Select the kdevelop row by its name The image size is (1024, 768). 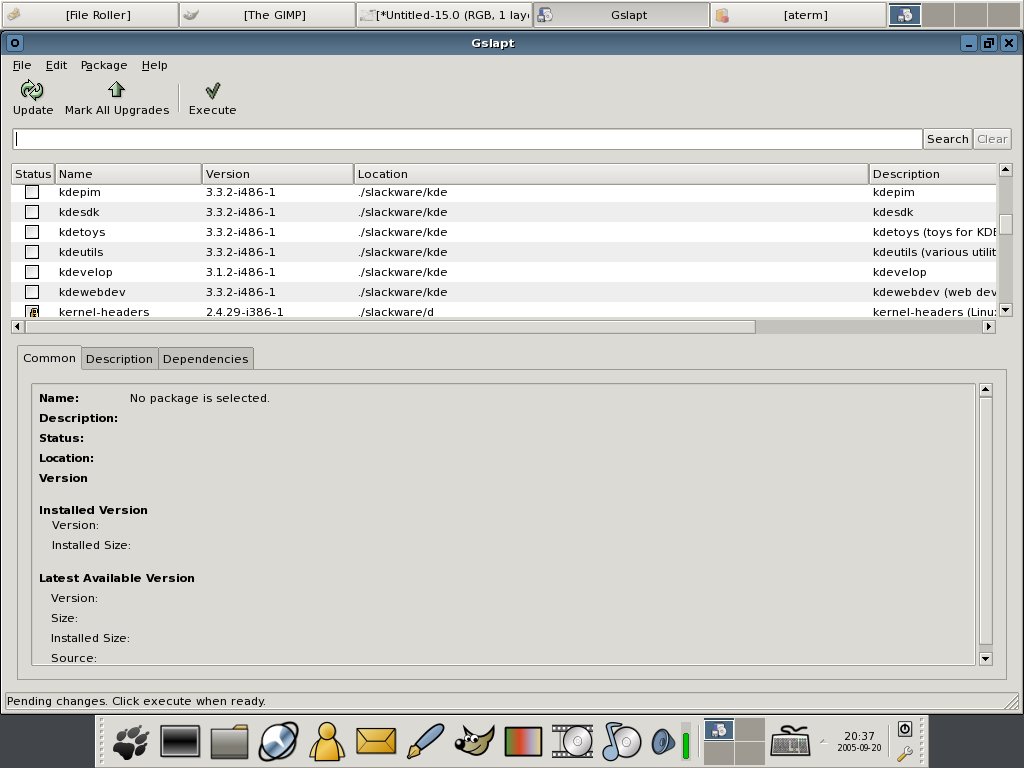tap(86, 272)
